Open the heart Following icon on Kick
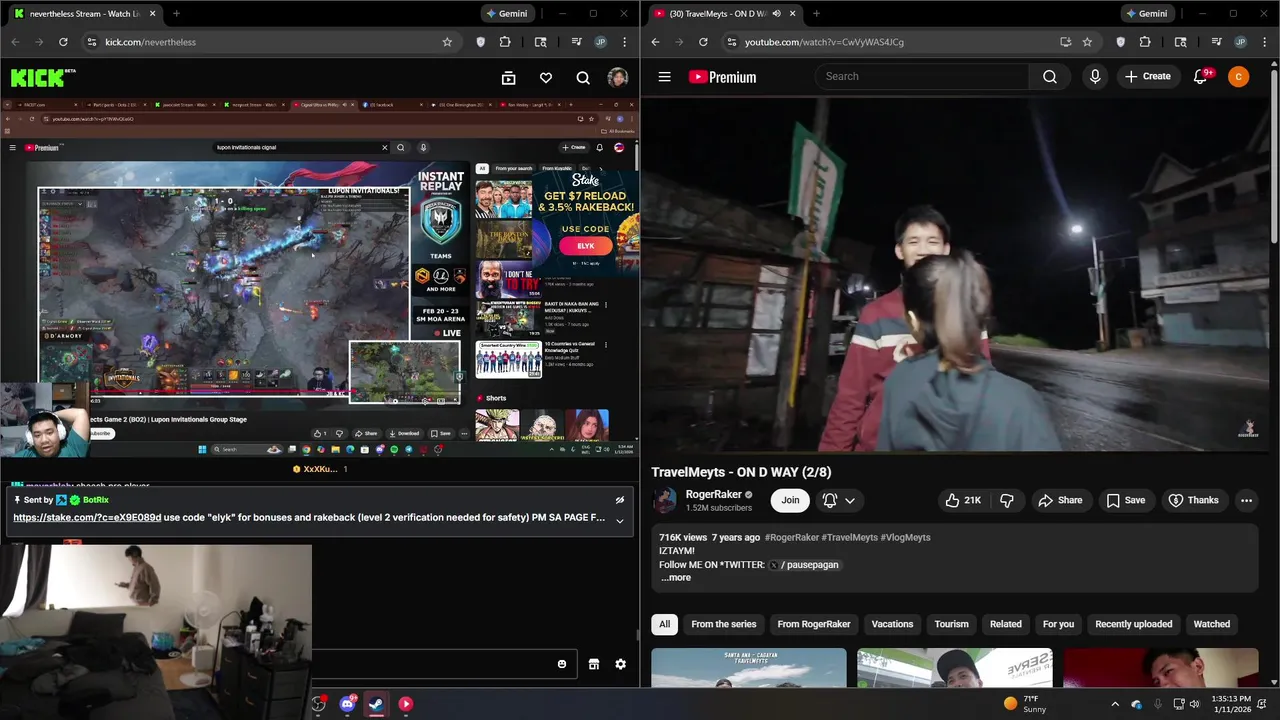Viewport: 1280px width, 720px height. (545, 78)
